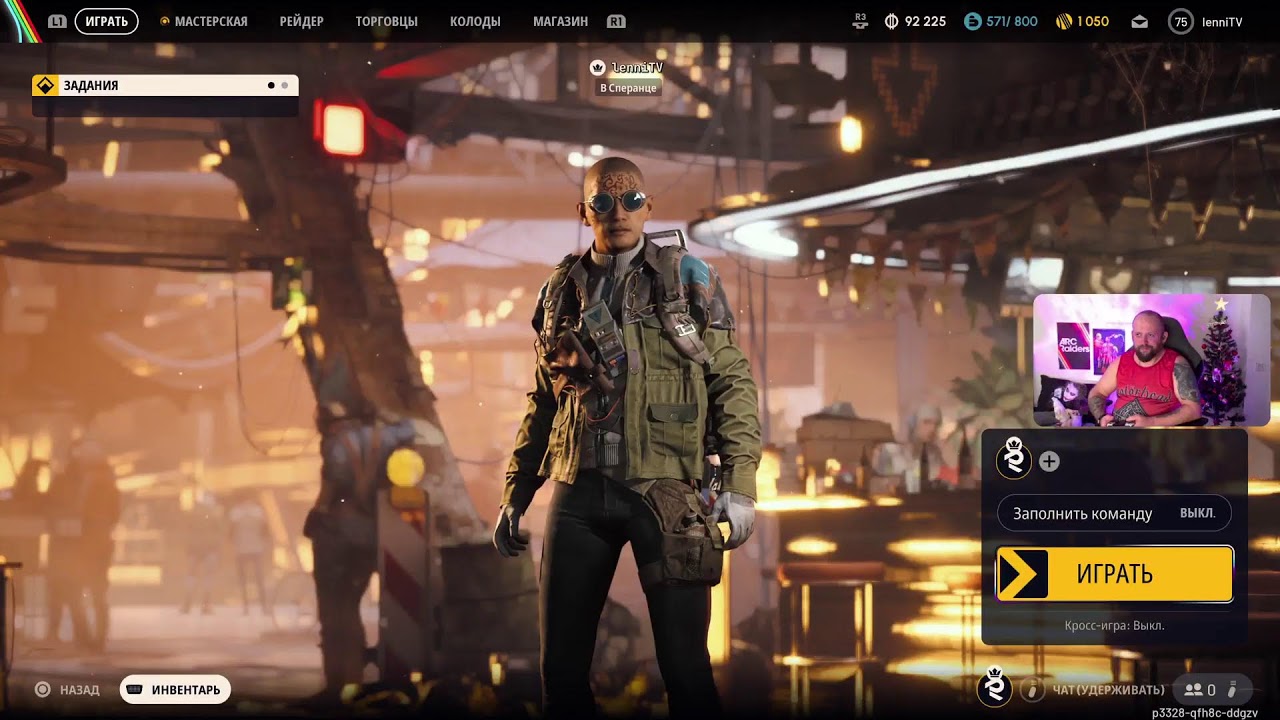Open the ЗАДАНИЯ quests panel header
1280x720 pixels.
tap(165, 86)
